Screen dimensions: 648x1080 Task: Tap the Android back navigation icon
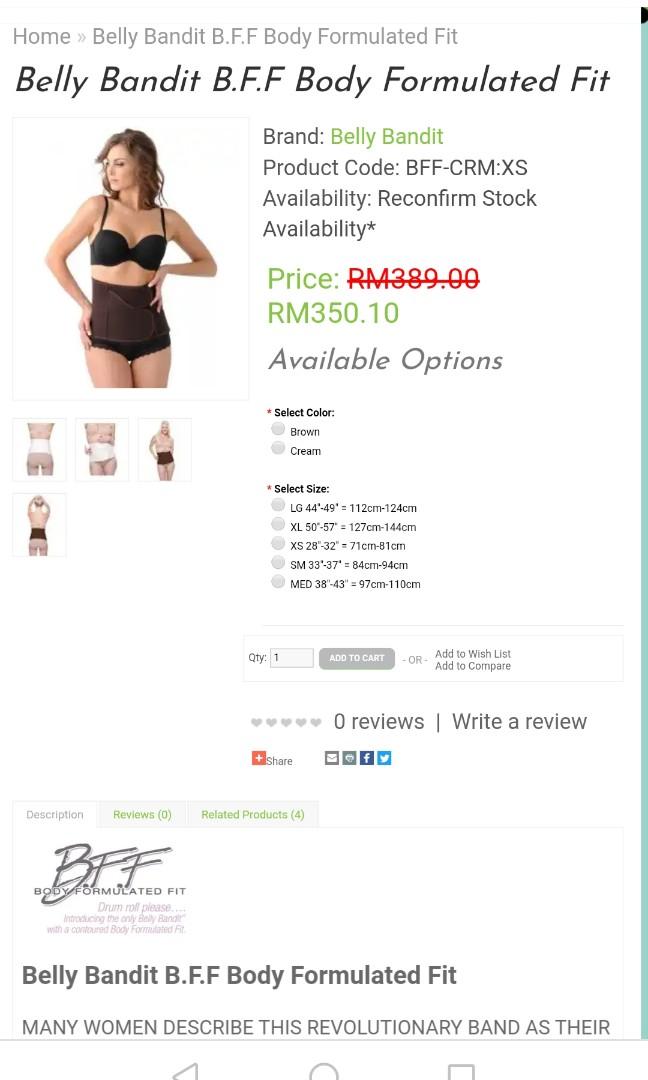point(186,1071)
